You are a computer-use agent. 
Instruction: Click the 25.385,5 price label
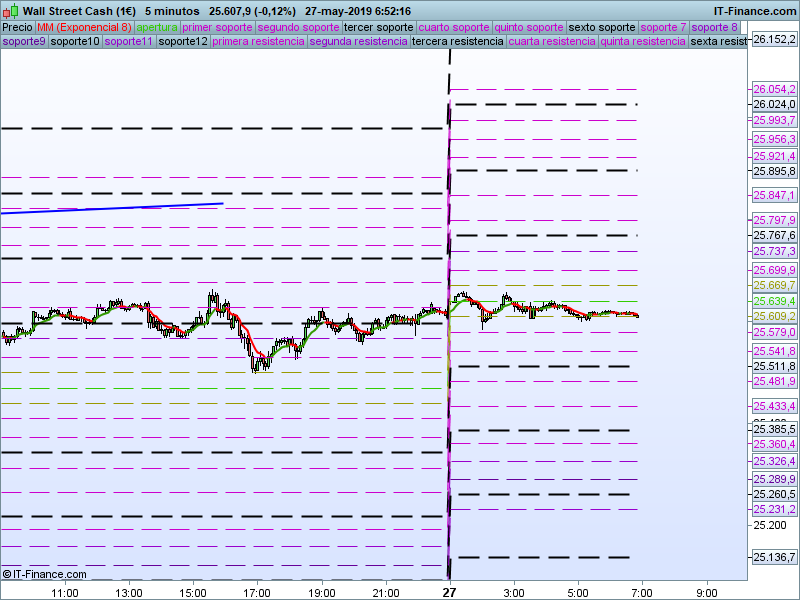pos(774,430)
